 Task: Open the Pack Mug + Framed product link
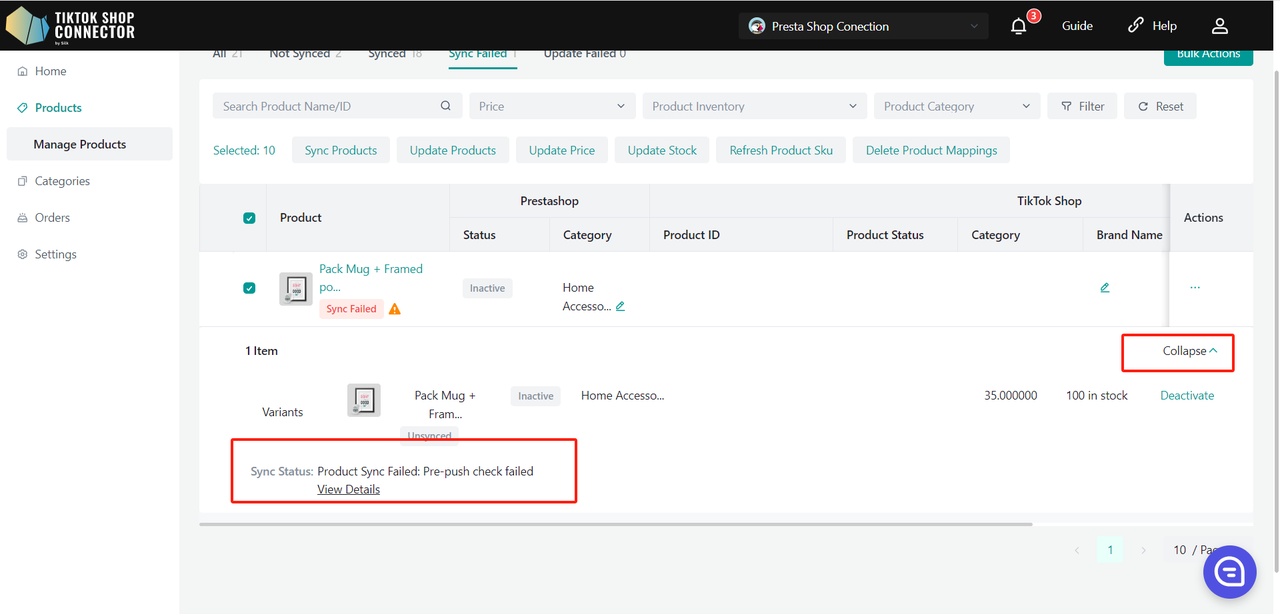coord(371,278)
